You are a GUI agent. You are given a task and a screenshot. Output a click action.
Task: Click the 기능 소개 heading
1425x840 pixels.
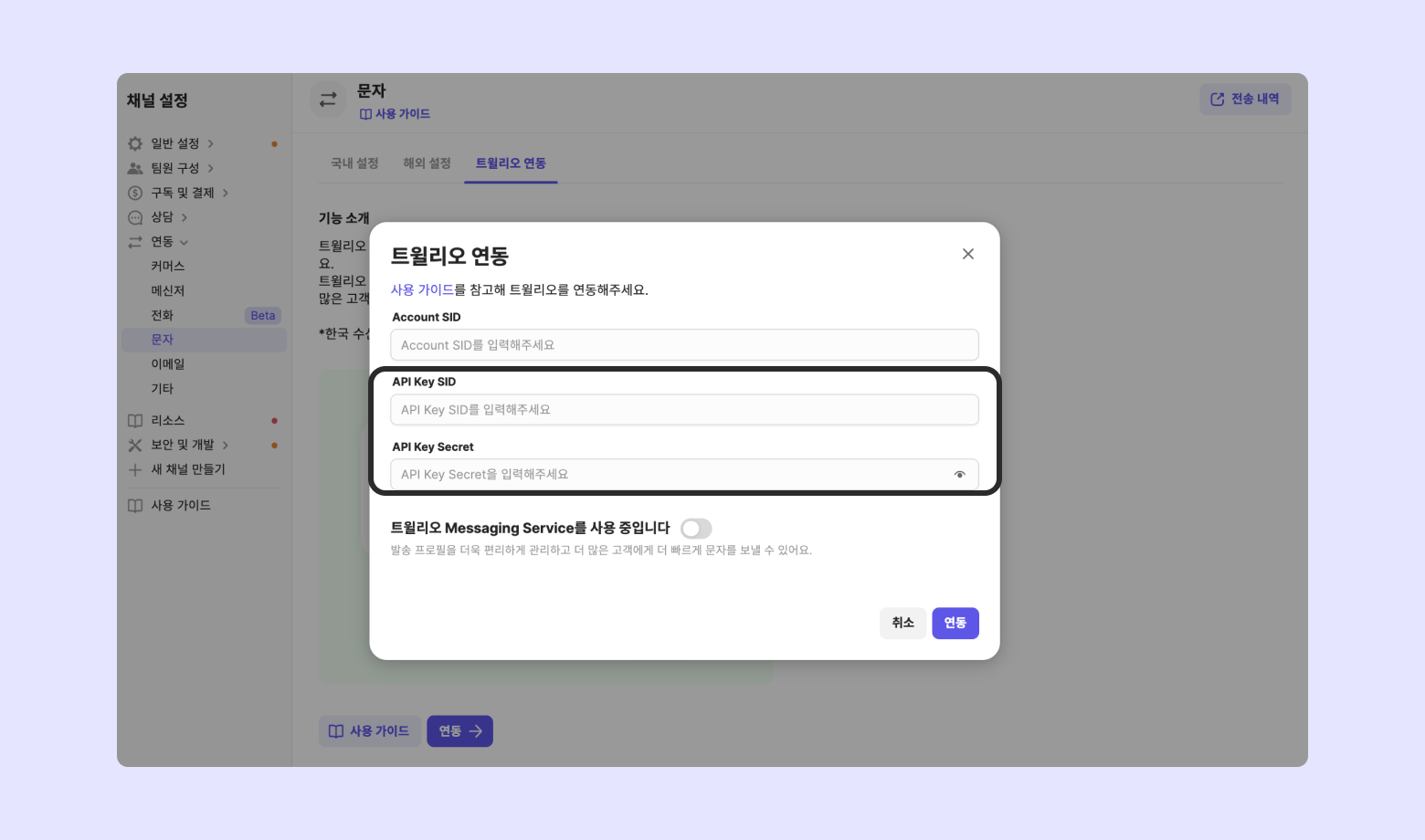pyautogui.click(x=343, y=218)
